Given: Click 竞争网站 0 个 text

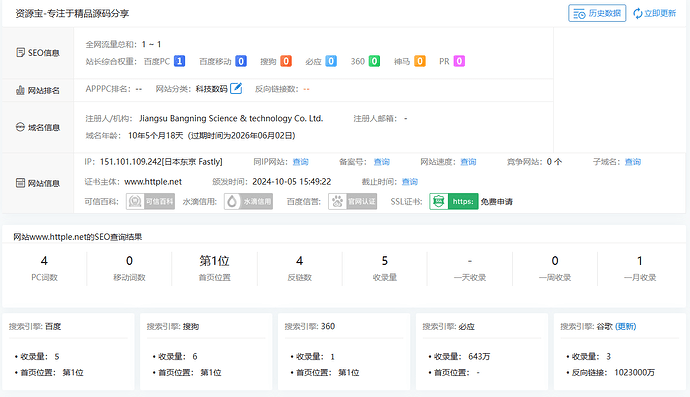Looking at the screenshot, I should pyautogui.click(x=534, y=162).
